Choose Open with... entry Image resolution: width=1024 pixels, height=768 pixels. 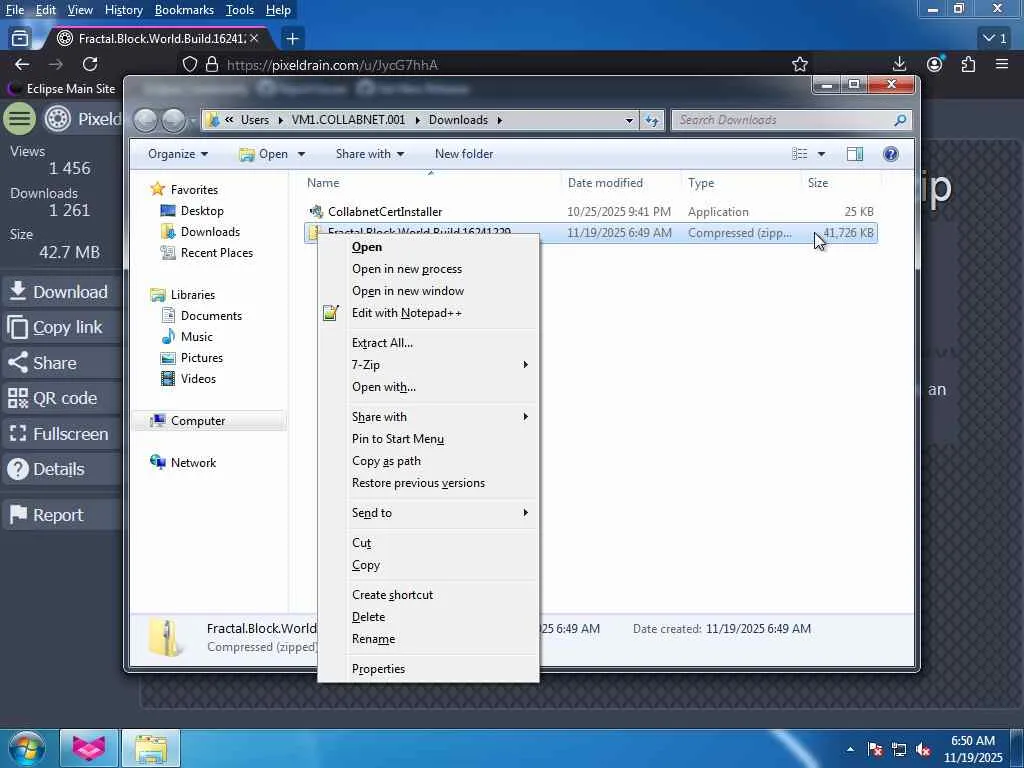click(383, 387)
